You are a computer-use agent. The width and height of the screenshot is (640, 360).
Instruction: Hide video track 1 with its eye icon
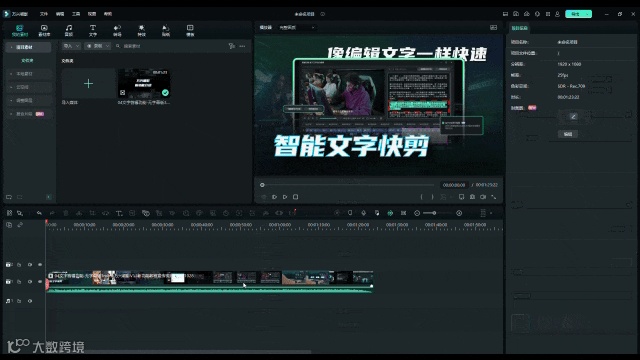pos(40,282)
